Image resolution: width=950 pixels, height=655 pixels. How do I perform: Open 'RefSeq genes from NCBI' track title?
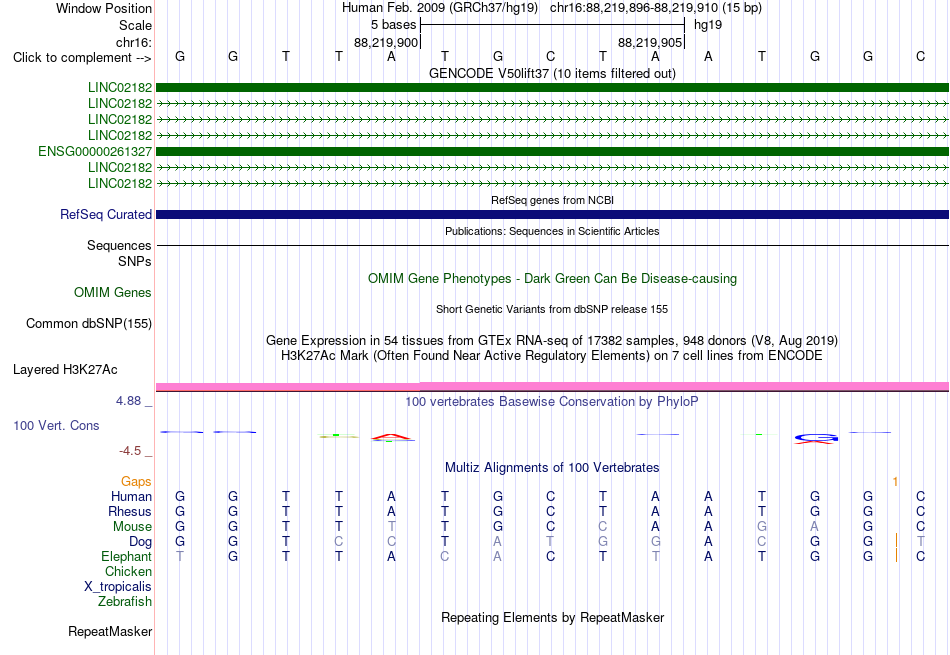[552, 200]
